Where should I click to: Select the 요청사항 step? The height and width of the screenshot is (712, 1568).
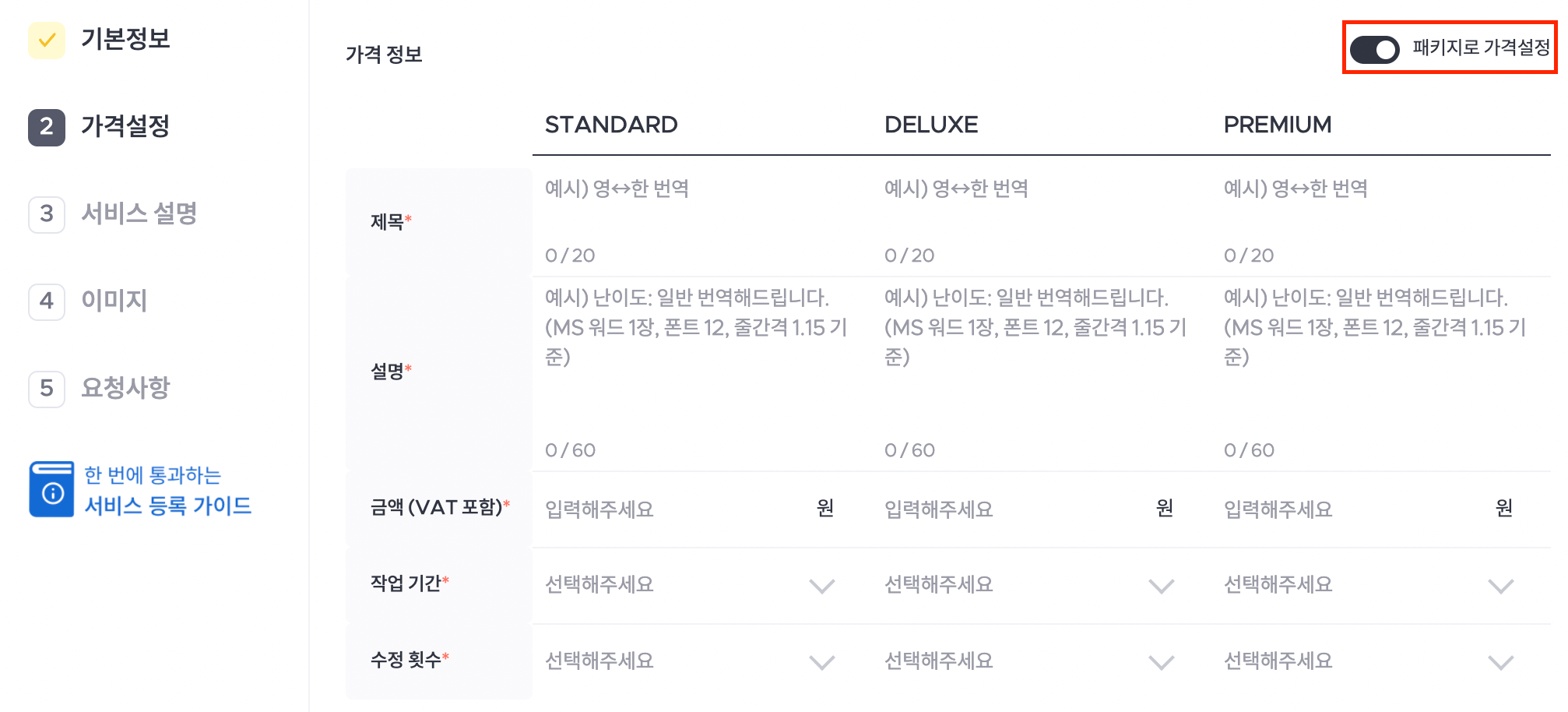125,388
